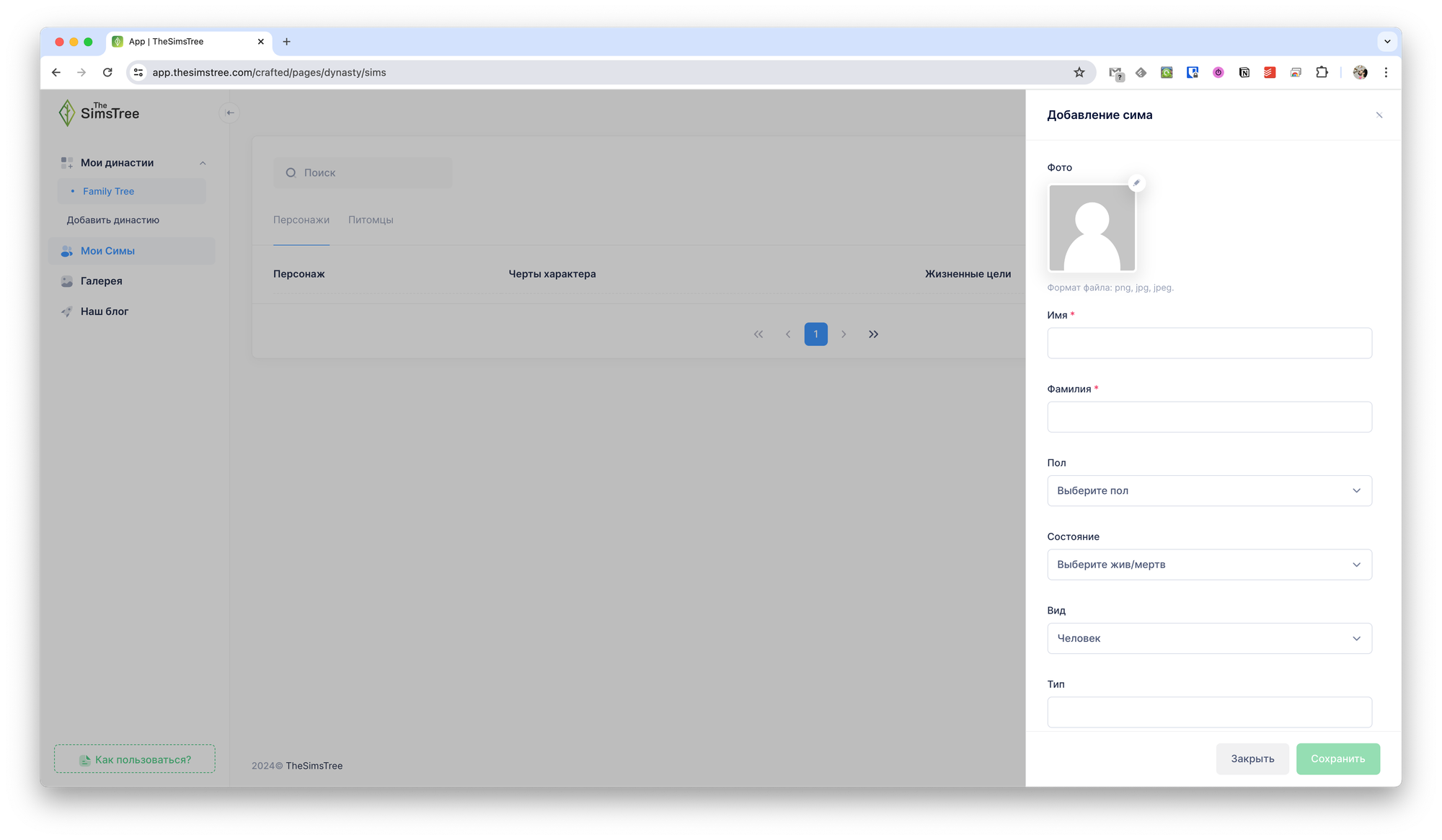The height and width of the screenshot is (840, 1442).
Task: Open the Пол dropdown
Action: pos(1209,490)
